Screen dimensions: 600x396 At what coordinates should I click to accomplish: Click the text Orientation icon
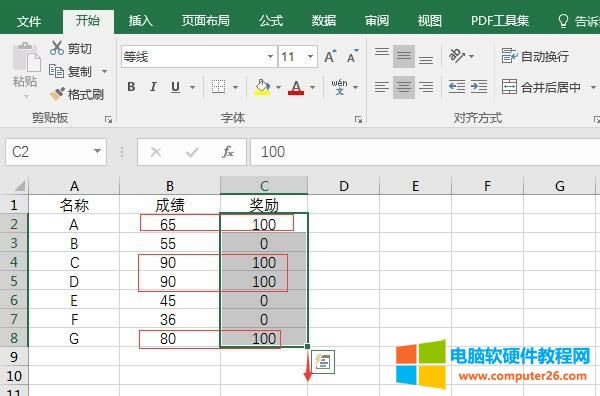[457, 56]
